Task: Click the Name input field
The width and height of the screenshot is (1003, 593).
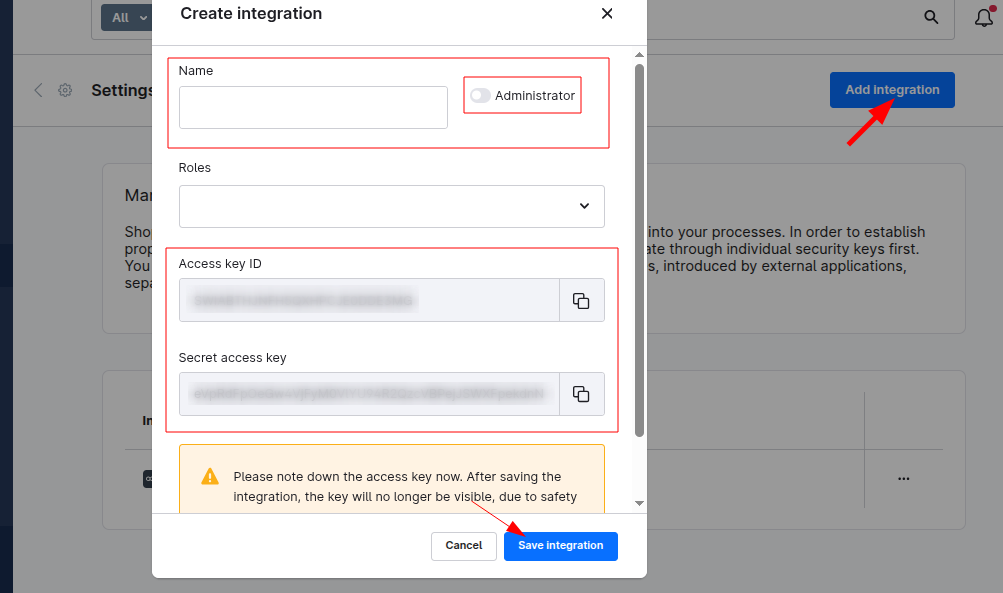Action: click(x=312, y=107)
